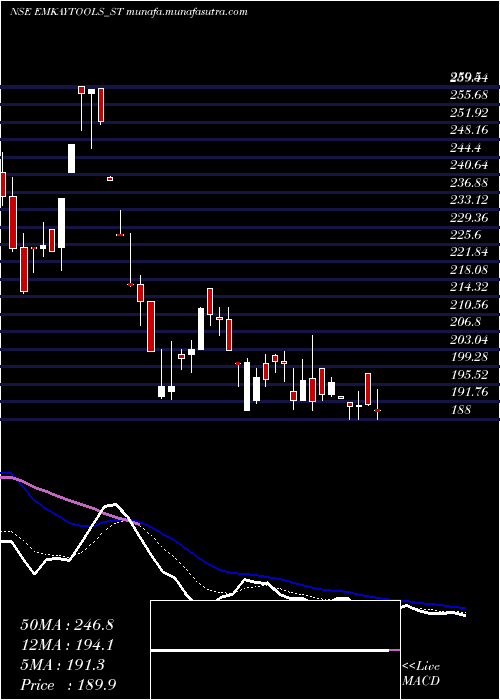Select the 214.32 price level label
The height and width of the screenshot is (700, 500).
[468, 287]
